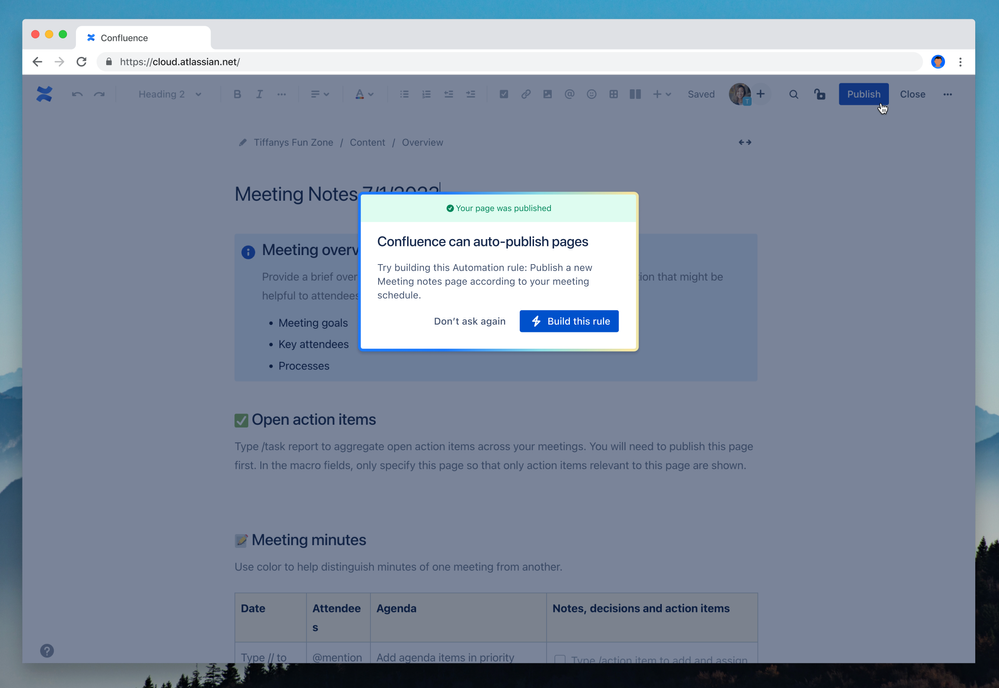Click the browser reload button
The height and width of the screenshot is (688, 999).
(x=82, y=62)
